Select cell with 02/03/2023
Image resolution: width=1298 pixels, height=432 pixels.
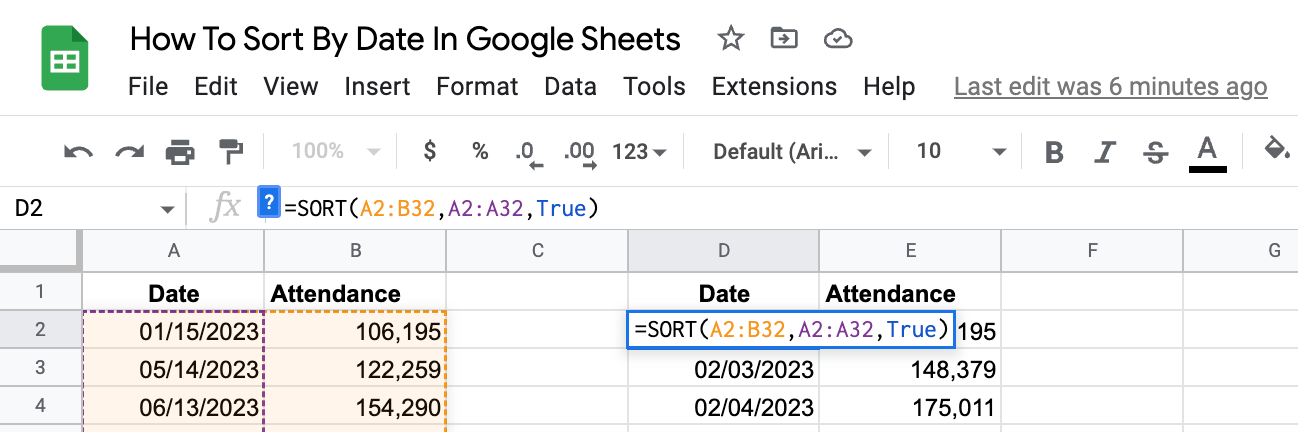(723, 369)
